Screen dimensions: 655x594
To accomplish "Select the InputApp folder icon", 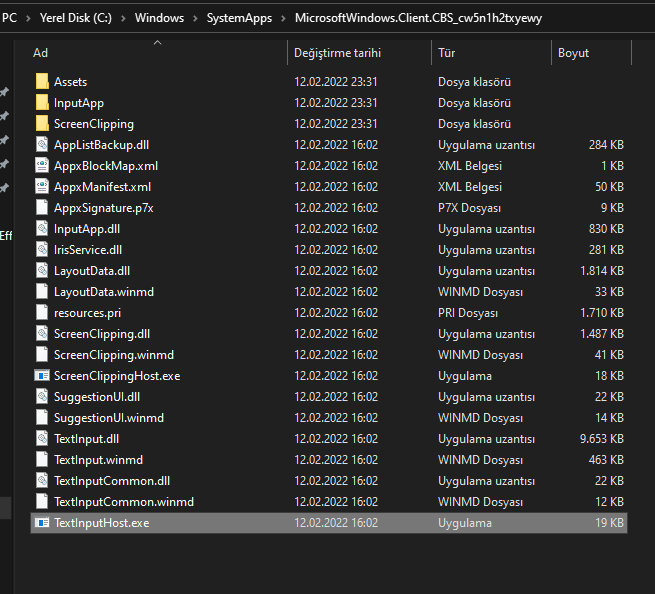I will point(42,102).
